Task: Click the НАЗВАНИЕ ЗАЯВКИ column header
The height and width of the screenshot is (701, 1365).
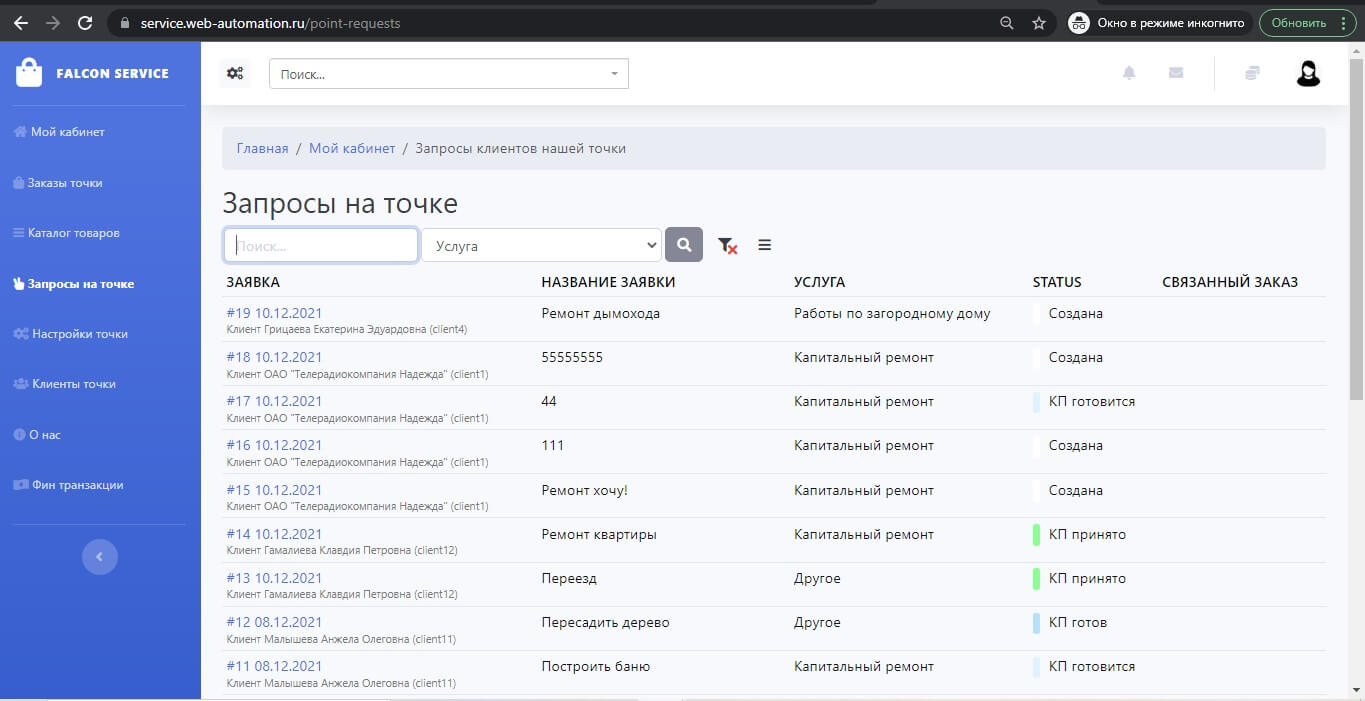Action: pos(608,282)
